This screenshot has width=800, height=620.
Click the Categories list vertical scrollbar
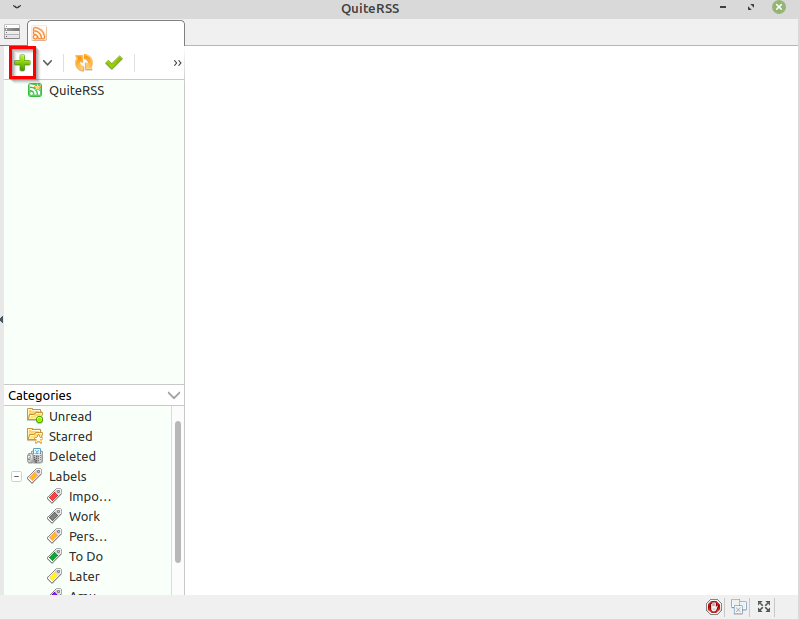178,492
